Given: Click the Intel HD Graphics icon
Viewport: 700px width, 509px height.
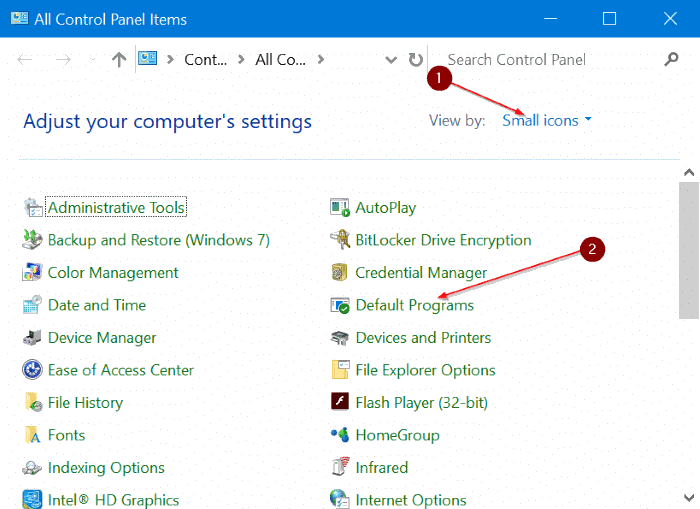Looking at the screenshot, I should [32, 499].
